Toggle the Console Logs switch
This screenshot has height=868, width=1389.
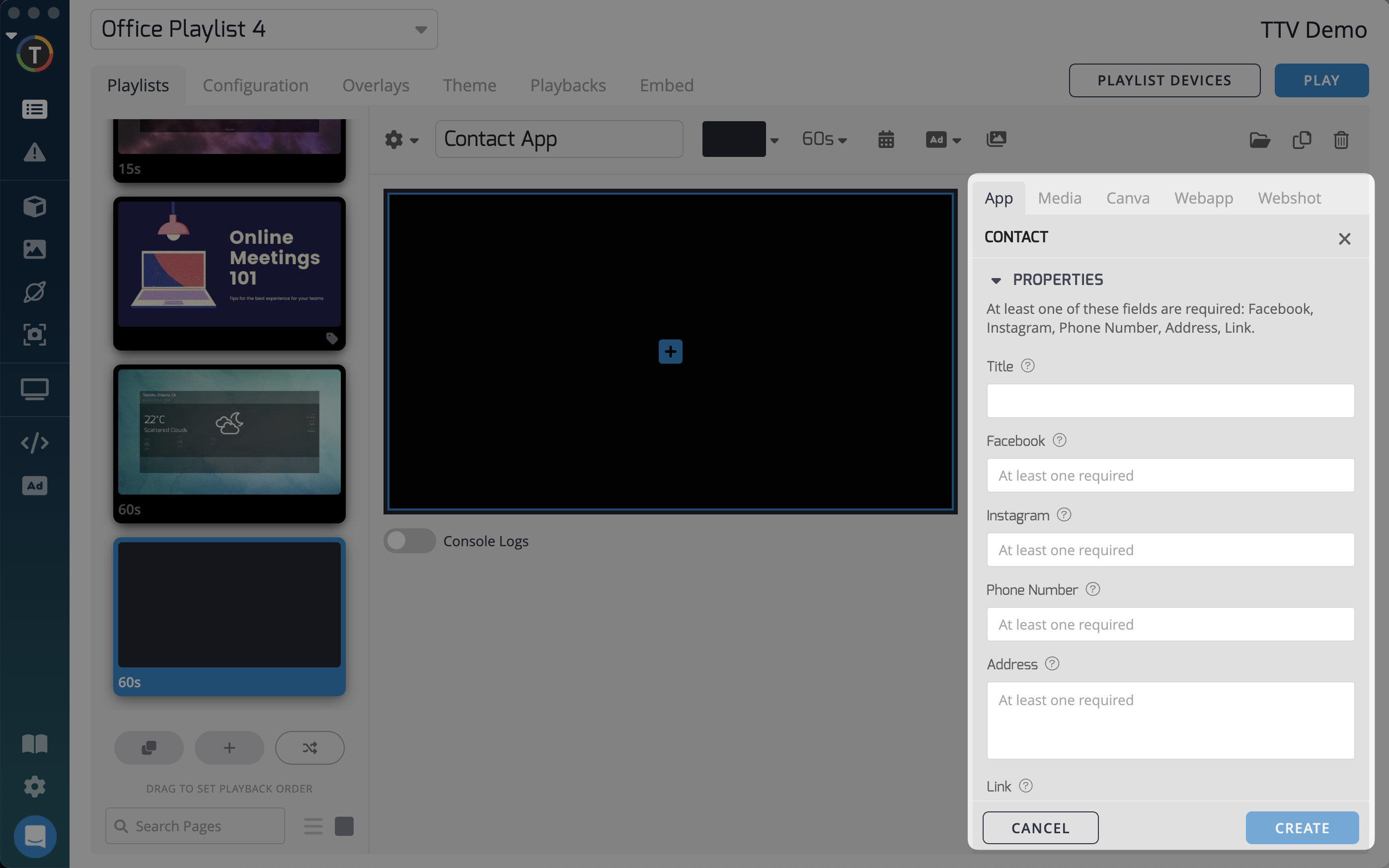point(409,541)
